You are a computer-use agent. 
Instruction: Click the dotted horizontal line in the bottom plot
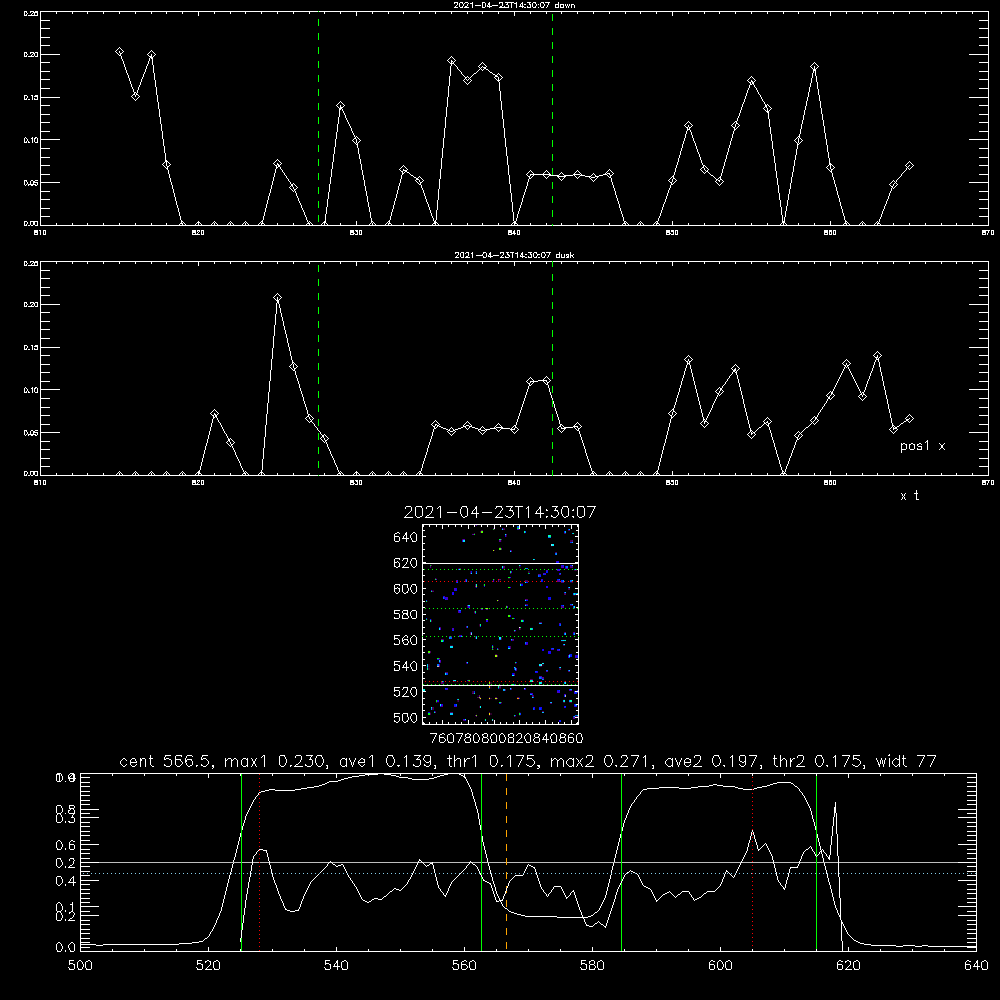pyautogui.click(x=528, y=873)
